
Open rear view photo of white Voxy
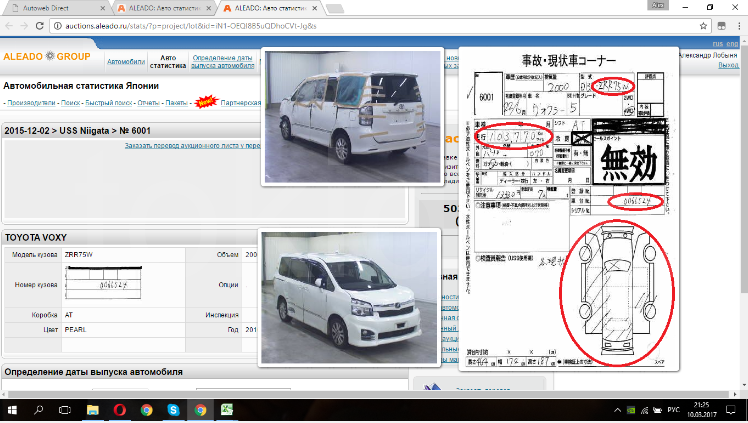[353, 116]
